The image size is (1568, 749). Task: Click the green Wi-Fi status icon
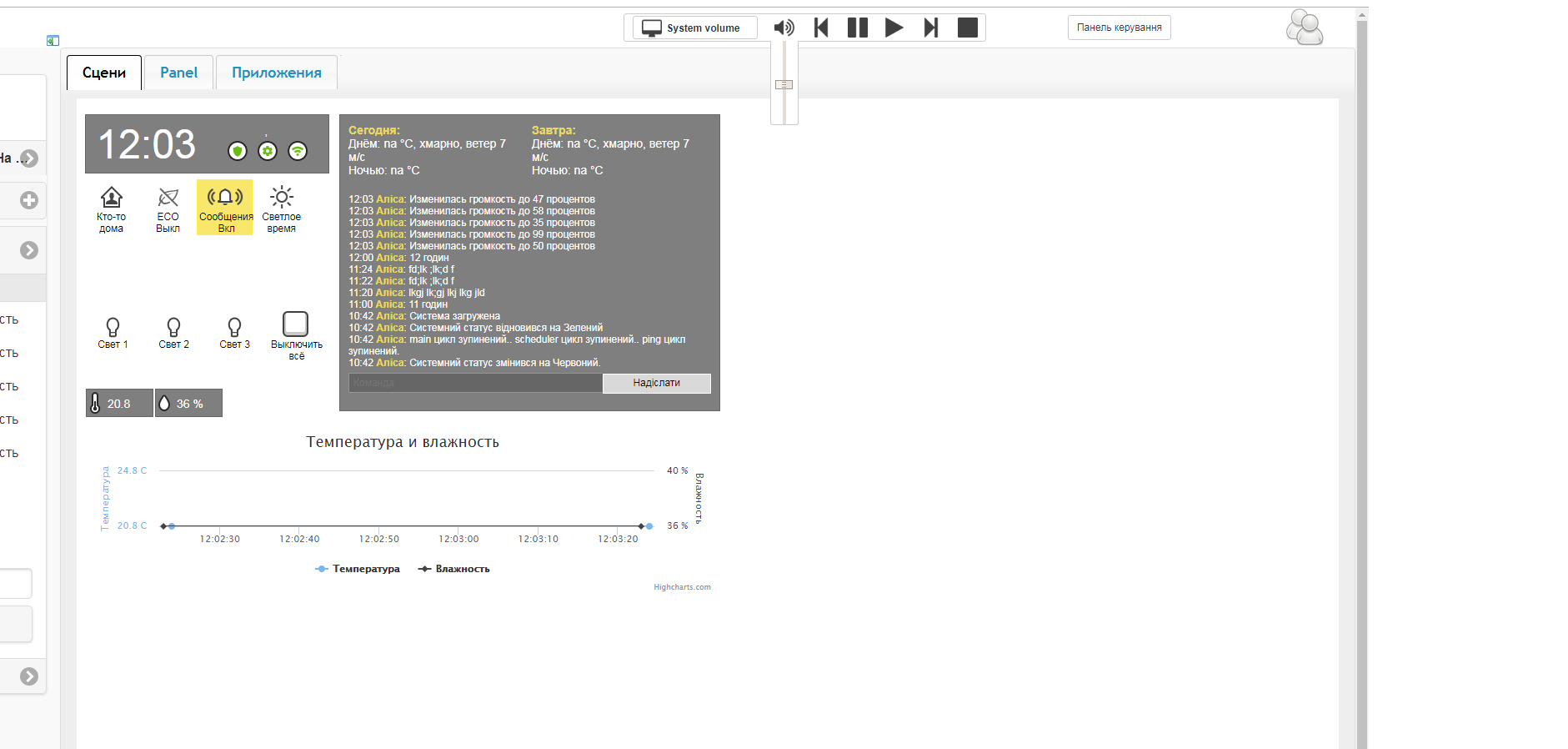298,151
